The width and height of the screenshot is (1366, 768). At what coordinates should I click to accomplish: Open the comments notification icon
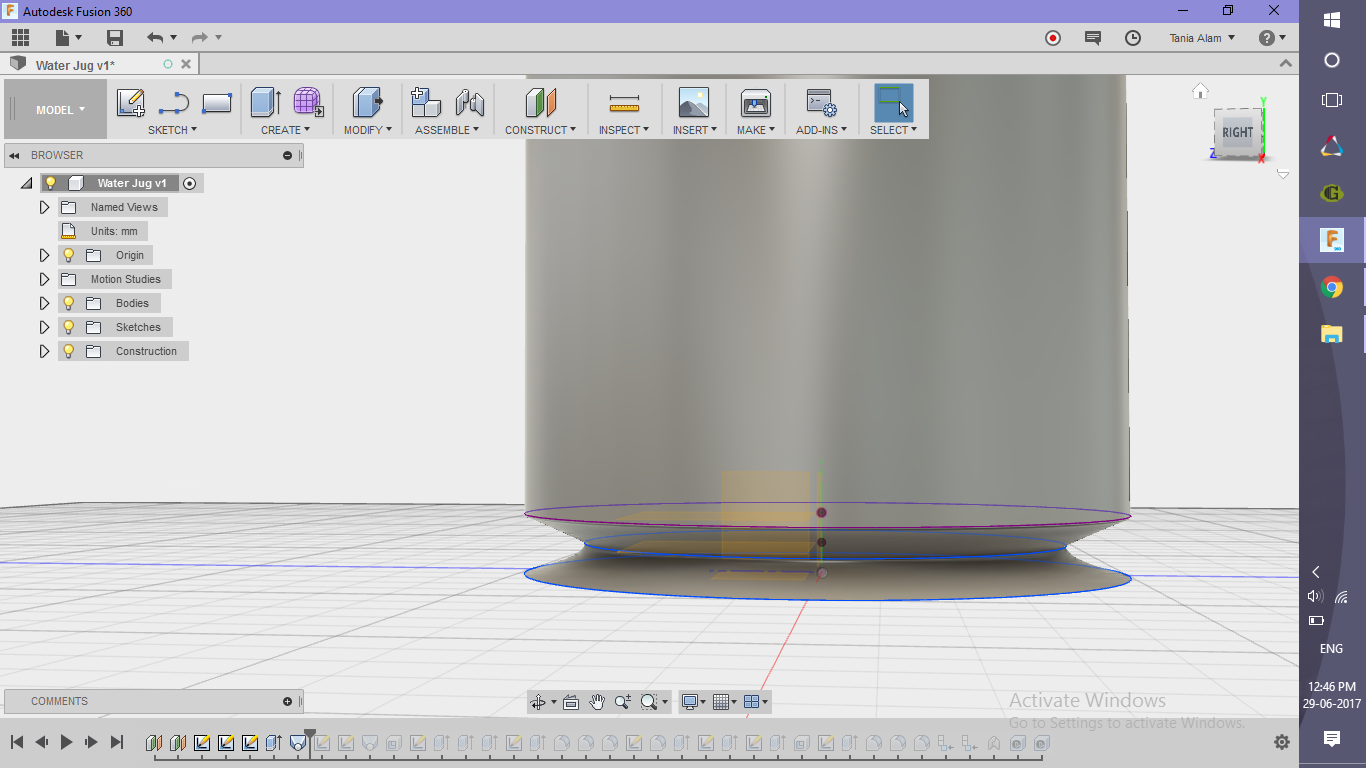click(x=1093, y=38)
